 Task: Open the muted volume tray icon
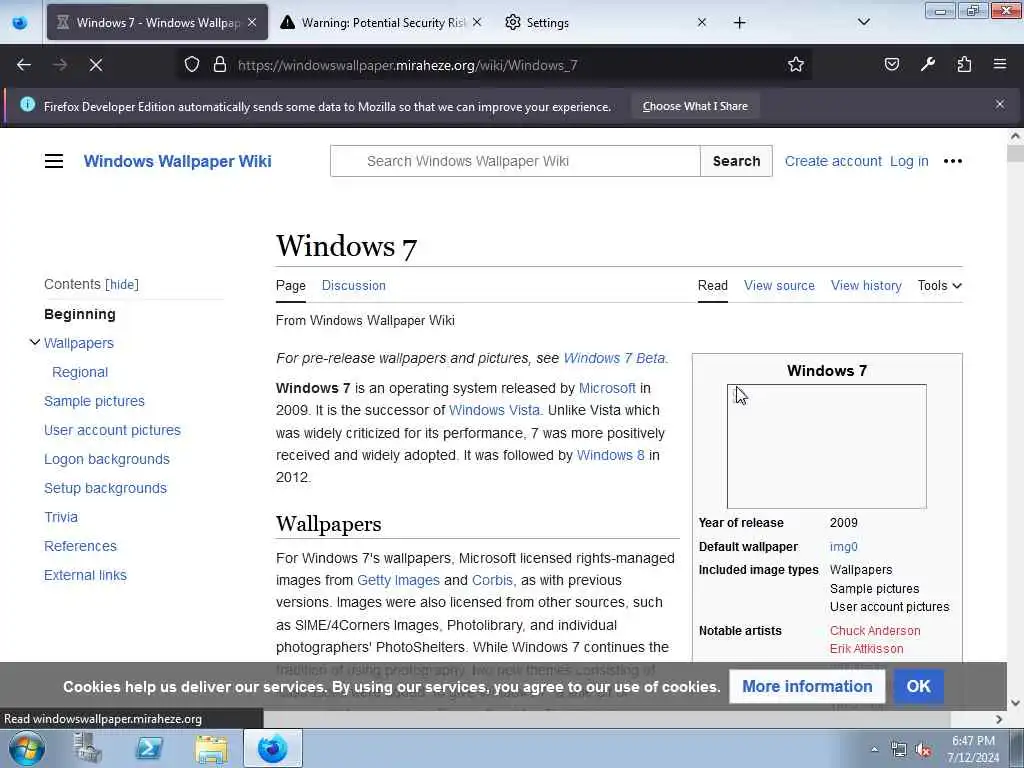point(923,750)
